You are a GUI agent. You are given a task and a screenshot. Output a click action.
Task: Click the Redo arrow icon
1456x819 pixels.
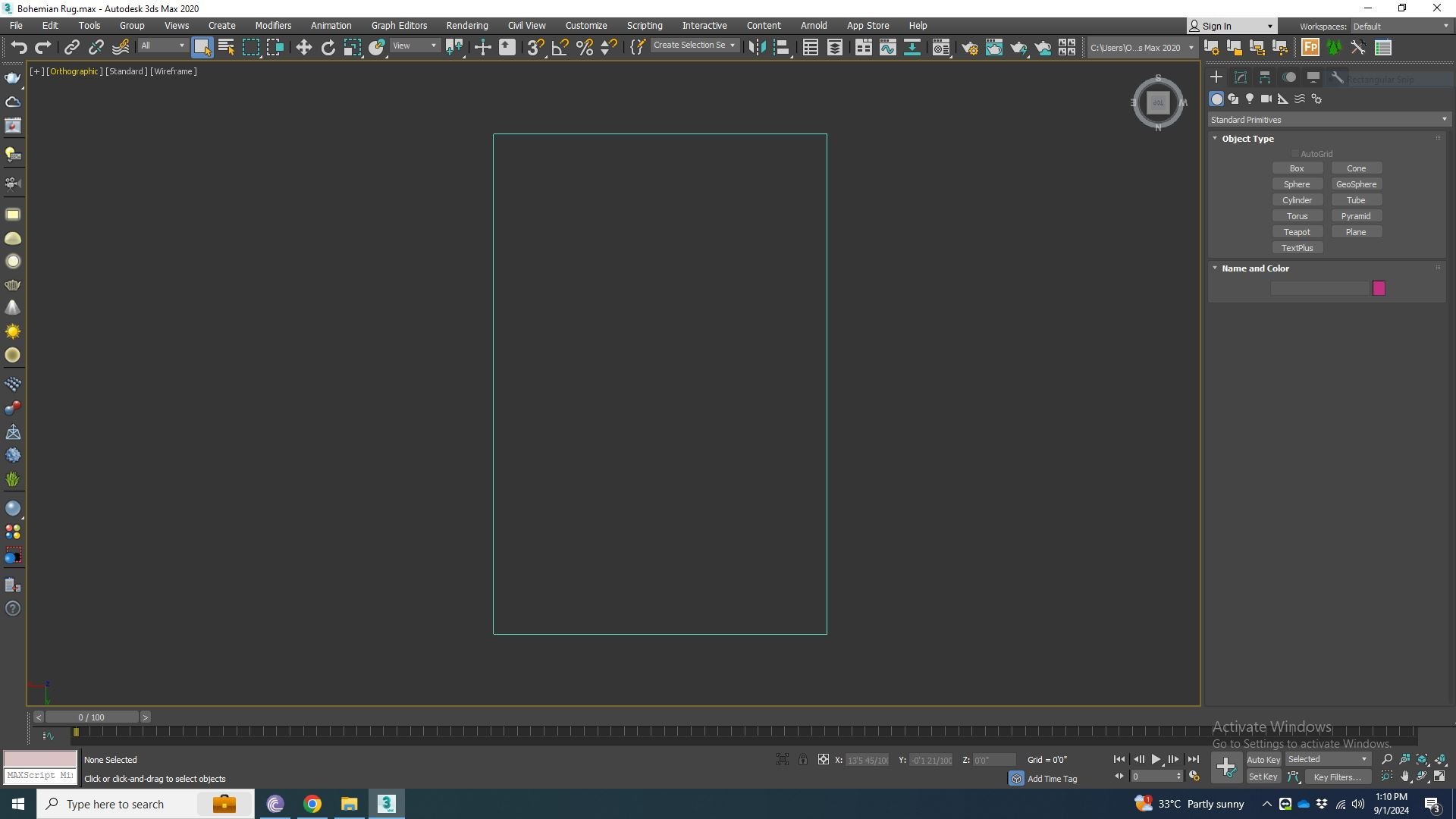43,47
